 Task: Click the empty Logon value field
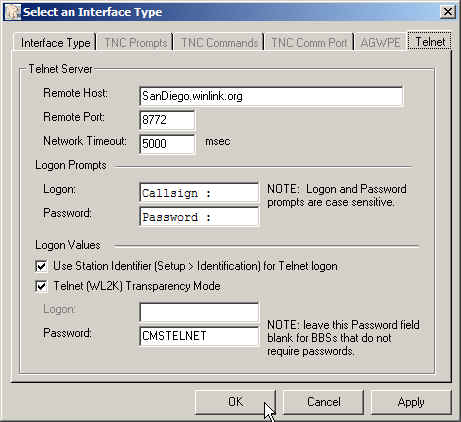[x=199, y=312]
